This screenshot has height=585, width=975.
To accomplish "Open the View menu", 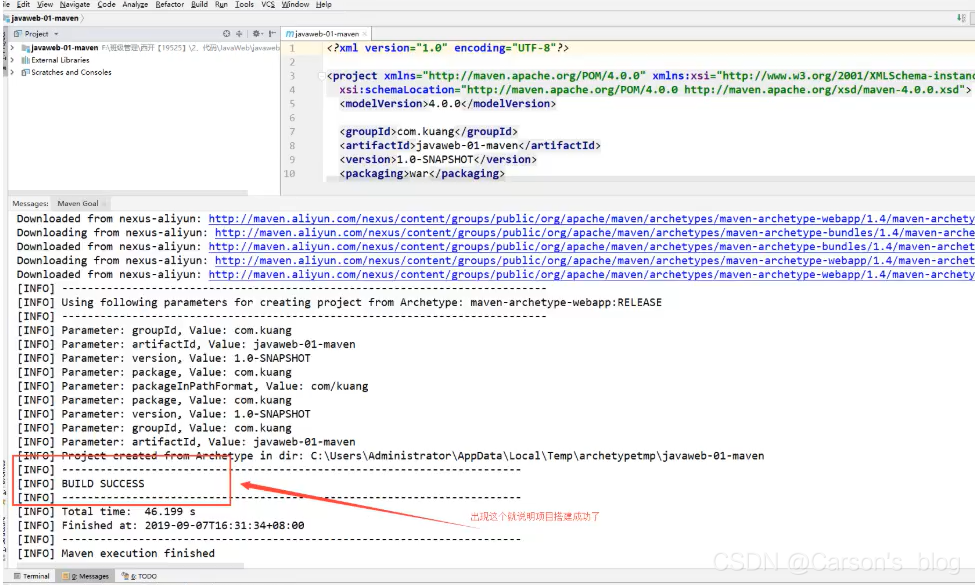I will [45, 4].
